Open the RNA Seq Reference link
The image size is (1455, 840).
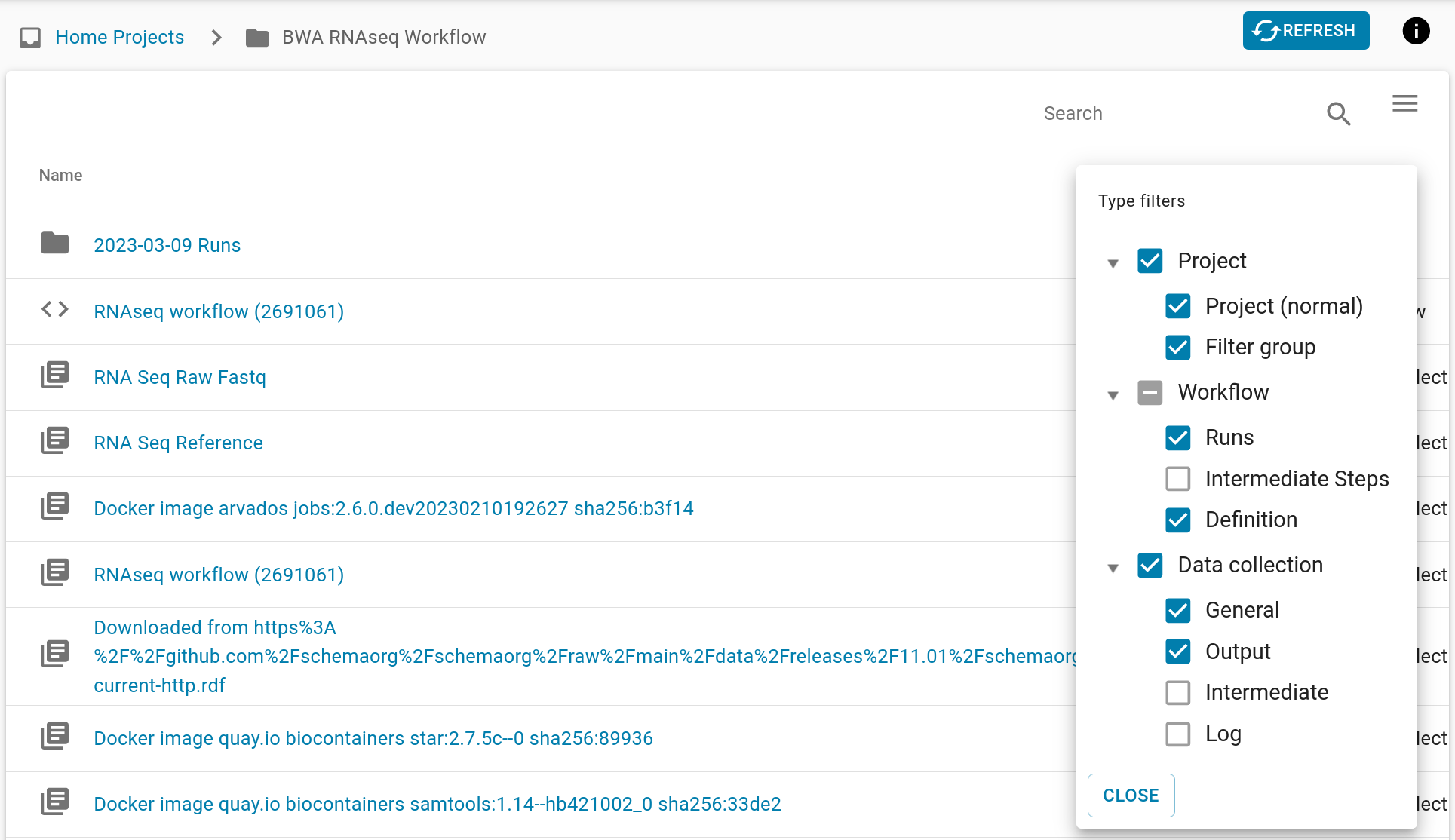pyautogui.click(x=178, y=443)
